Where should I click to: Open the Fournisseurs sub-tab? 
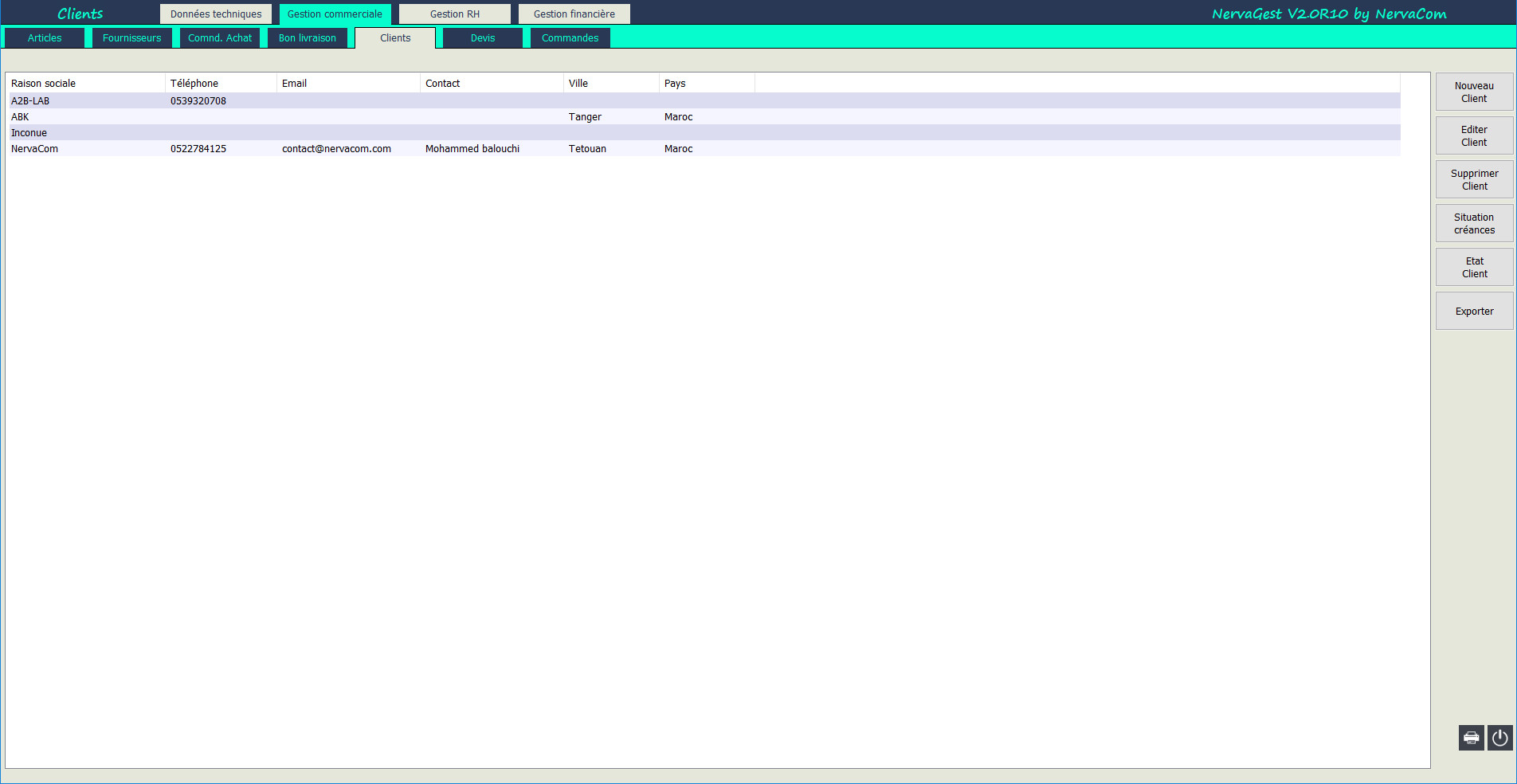[131, 38]
